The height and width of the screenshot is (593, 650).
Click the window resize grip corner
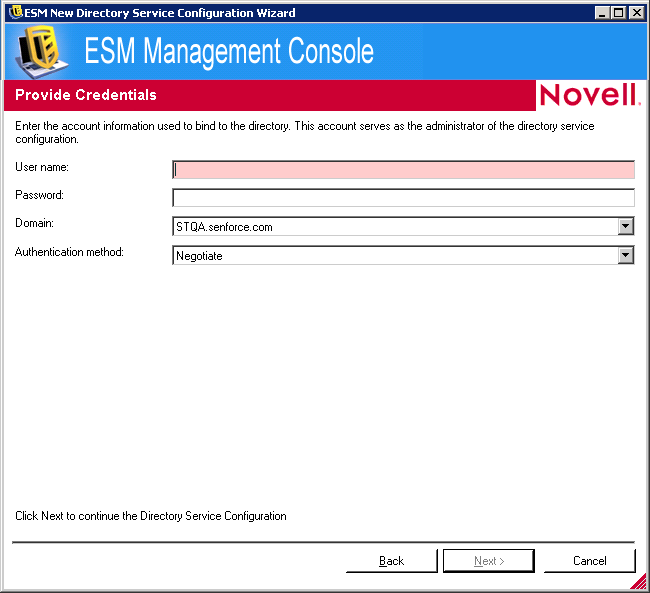tap(639, 581)
